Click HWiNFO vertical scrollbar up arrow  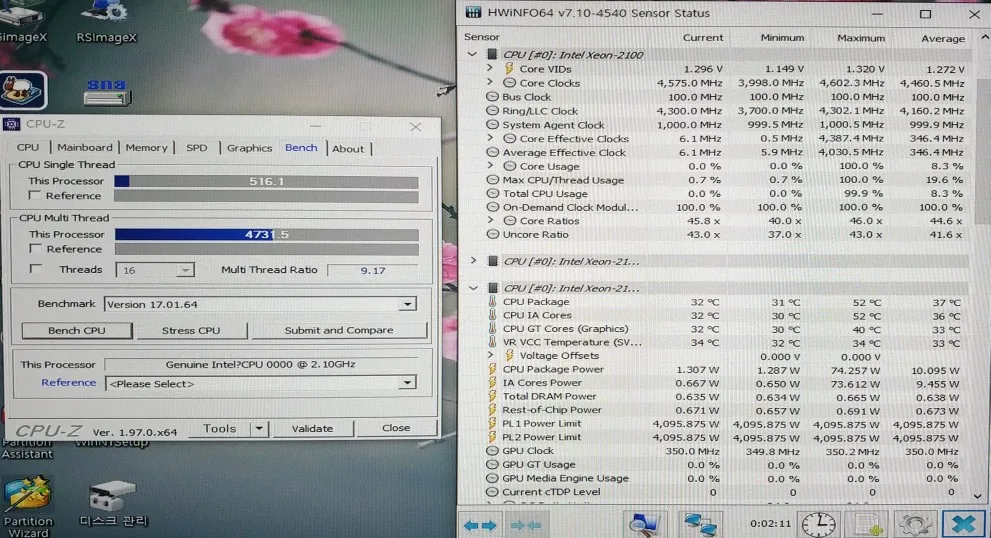pyautogui.click(x=985, y=37)
